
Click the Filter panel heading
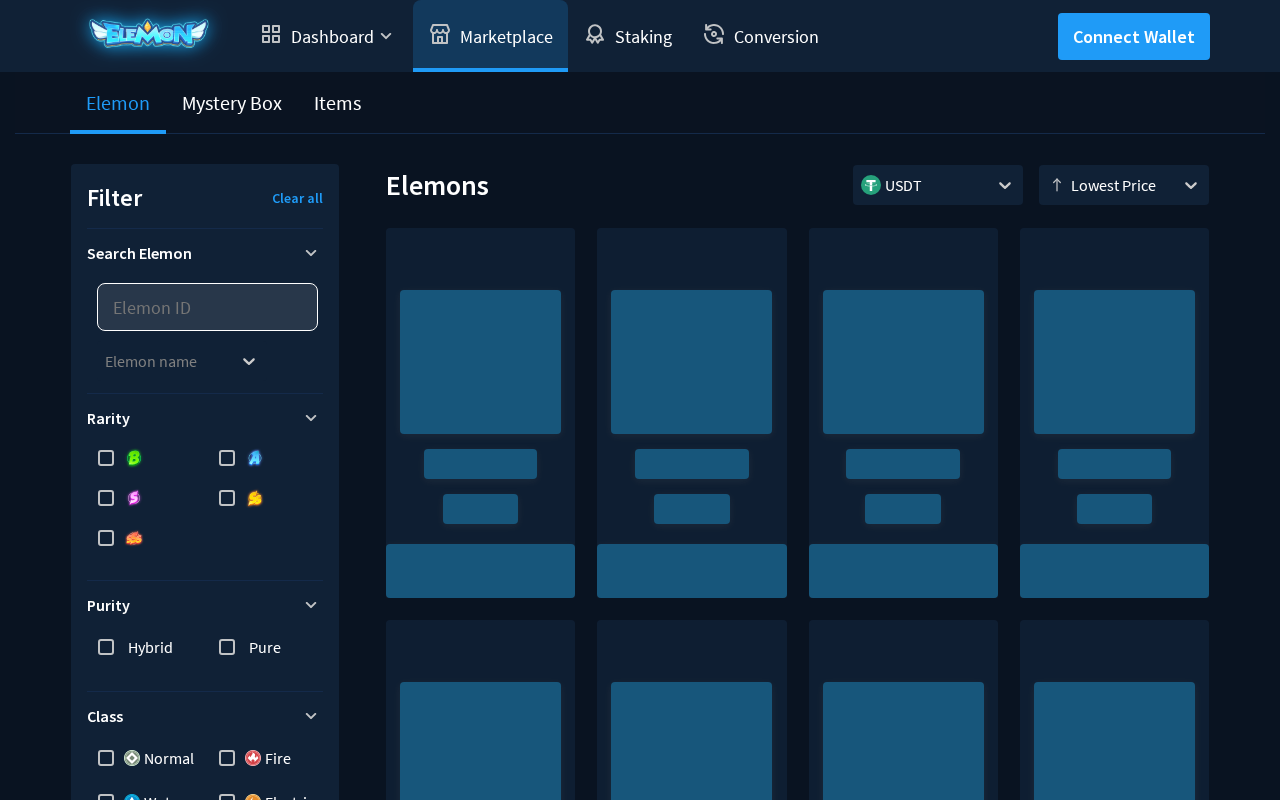pos(115,198)
